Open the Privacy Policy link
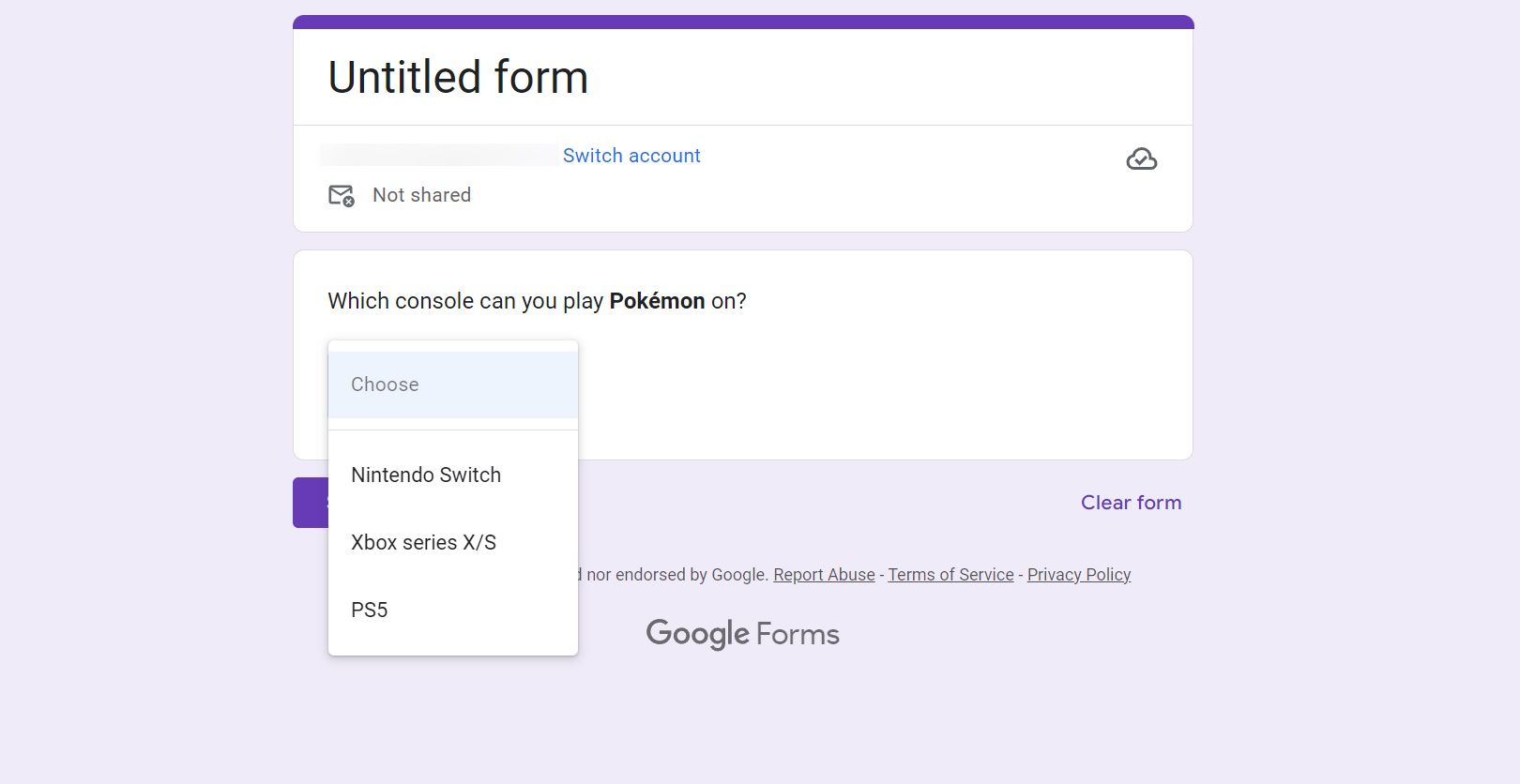Image resolution: width=1520 pixels, height=784 pixels. [1079, 575]
